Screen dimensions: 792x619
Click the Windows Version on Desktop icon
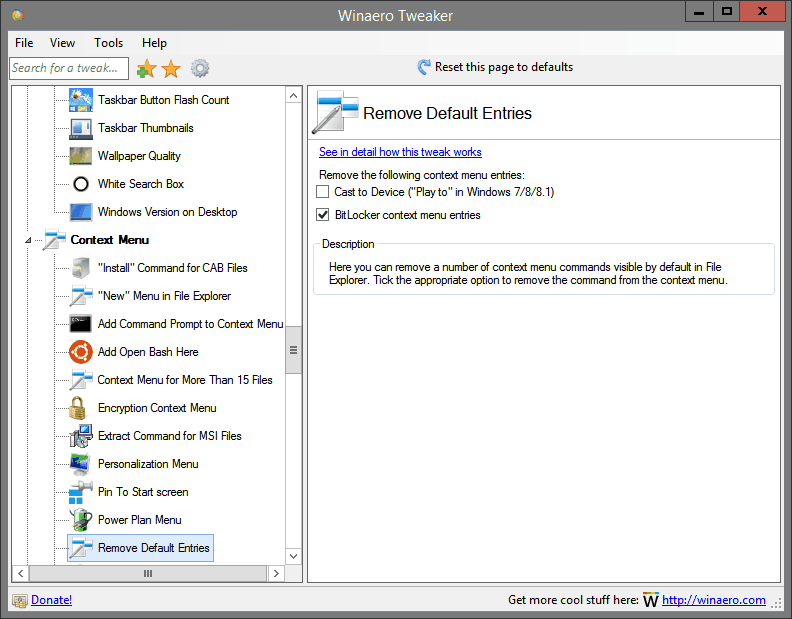click(81, 212)
